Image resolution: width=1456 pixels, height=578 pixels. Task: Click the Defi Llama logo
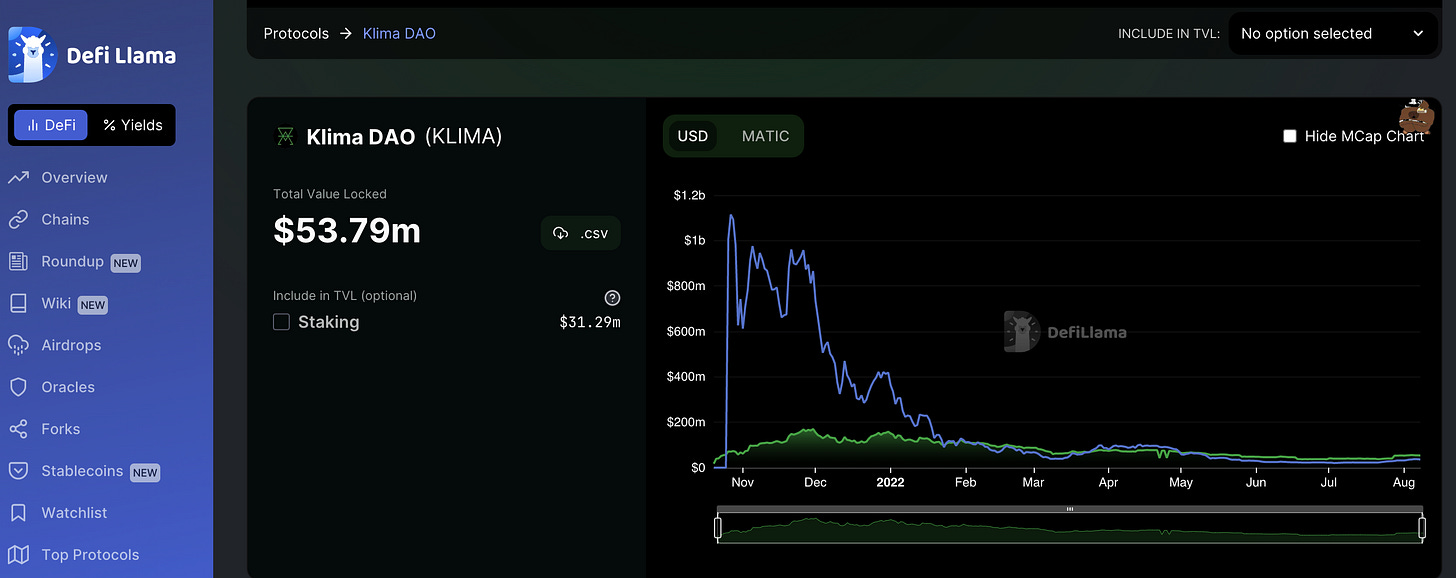click(x=93, y=55)
